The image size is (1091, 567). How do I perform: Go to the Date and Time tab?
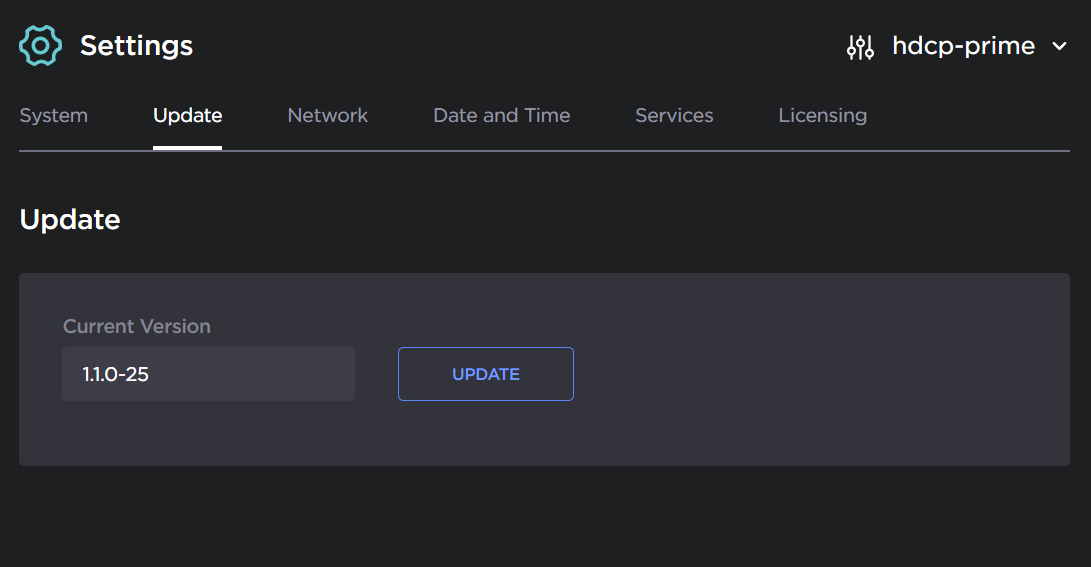pos(501,116)
